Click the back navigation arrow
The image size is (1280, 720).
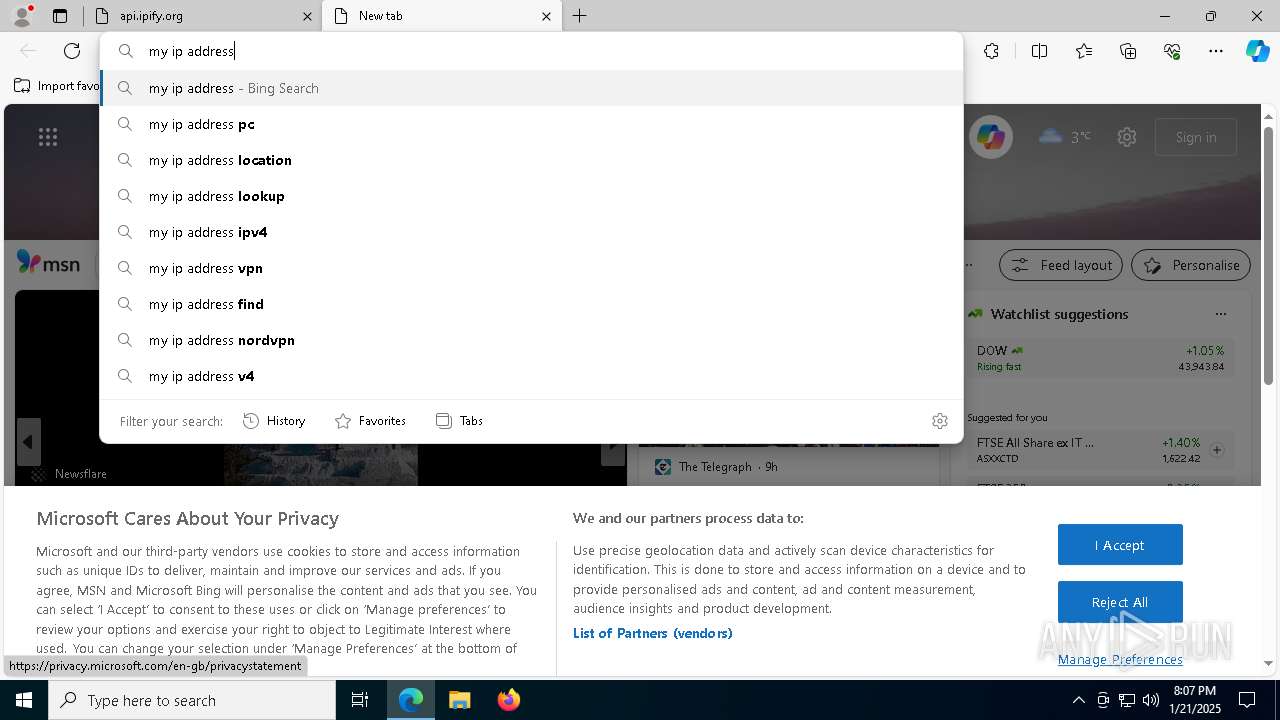28,51
